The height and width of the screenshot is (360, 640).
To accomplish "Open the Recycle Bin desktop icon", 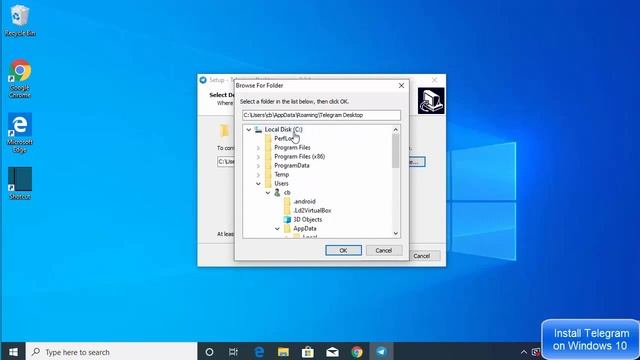I will [20, 20].
